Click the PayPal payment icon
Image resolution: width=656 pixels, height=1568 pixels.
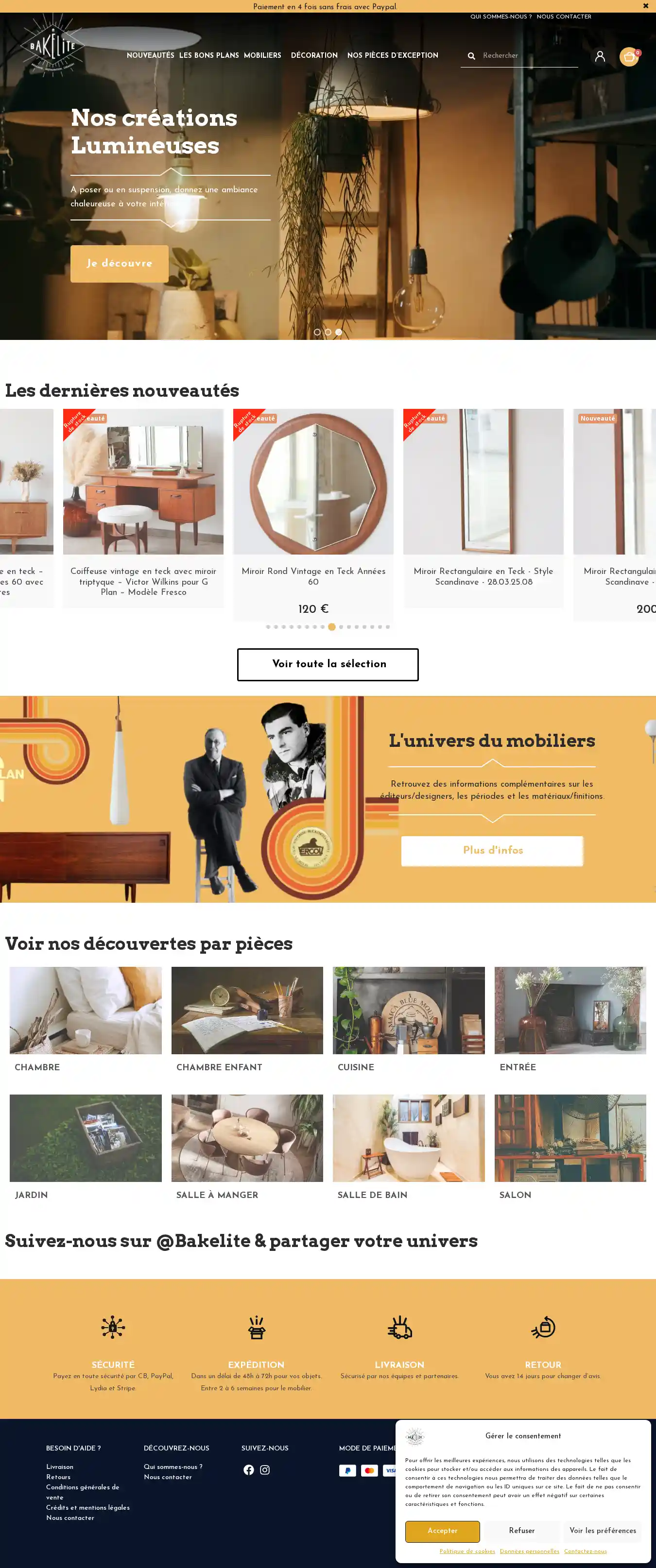[x=348, y=1470]
